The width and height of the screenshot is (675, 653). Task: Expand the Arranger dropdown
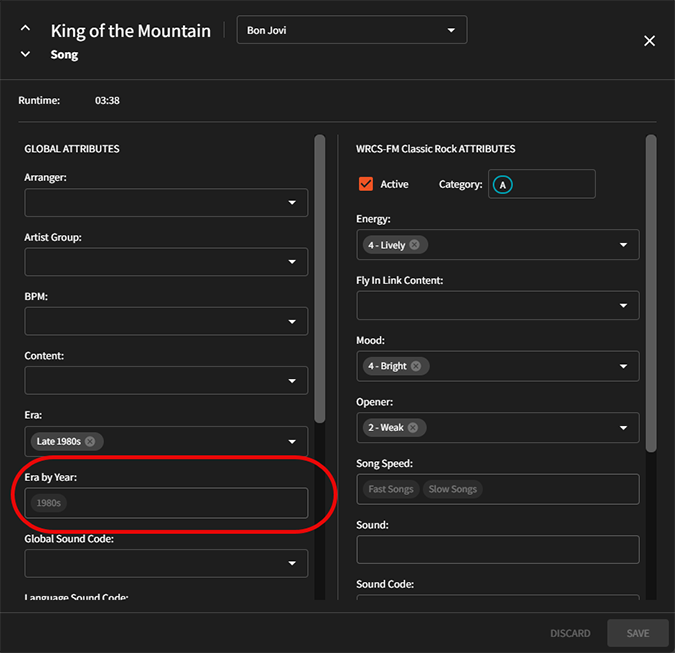coord(166,202)
